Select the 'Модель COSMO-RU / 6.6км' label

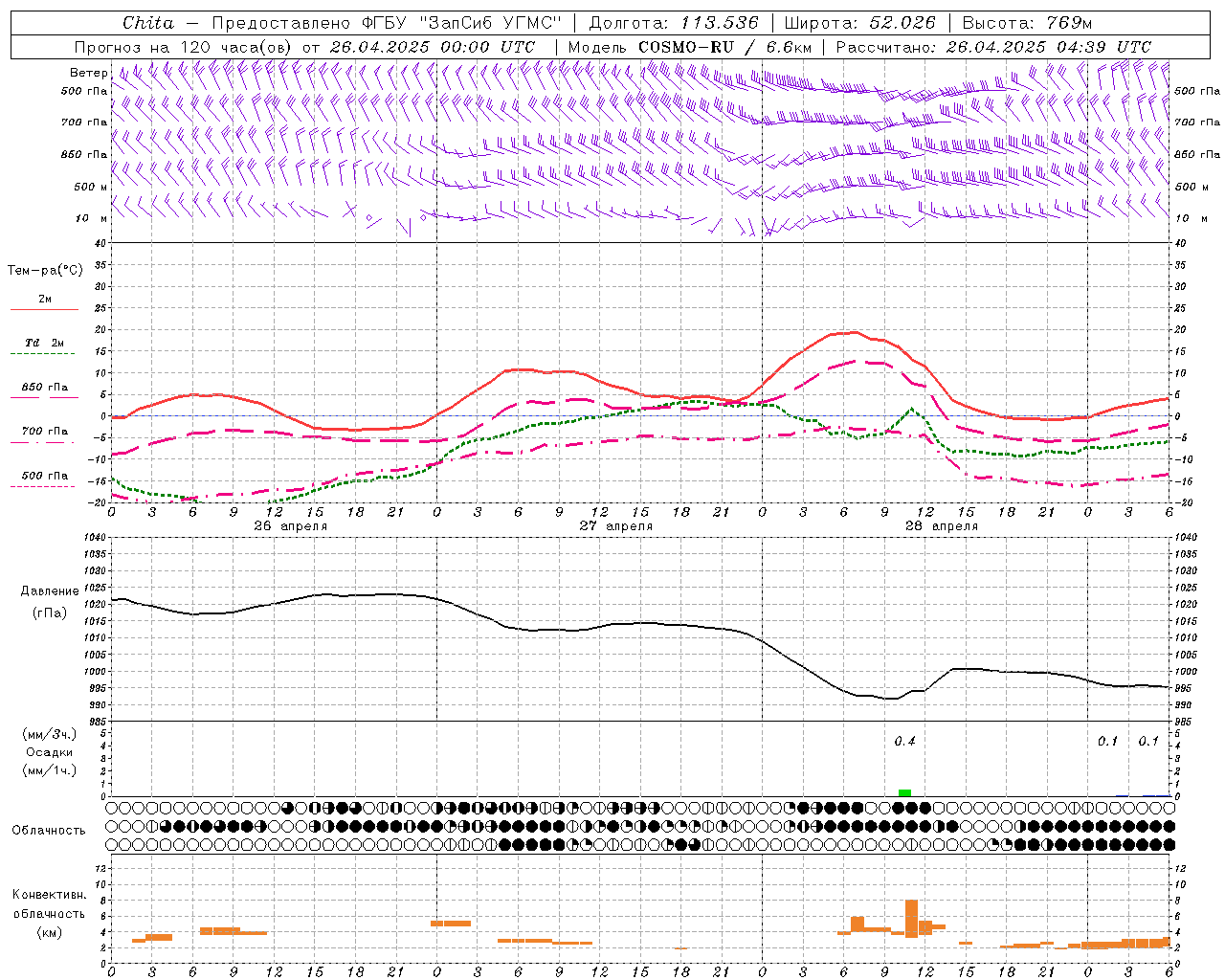690,47
